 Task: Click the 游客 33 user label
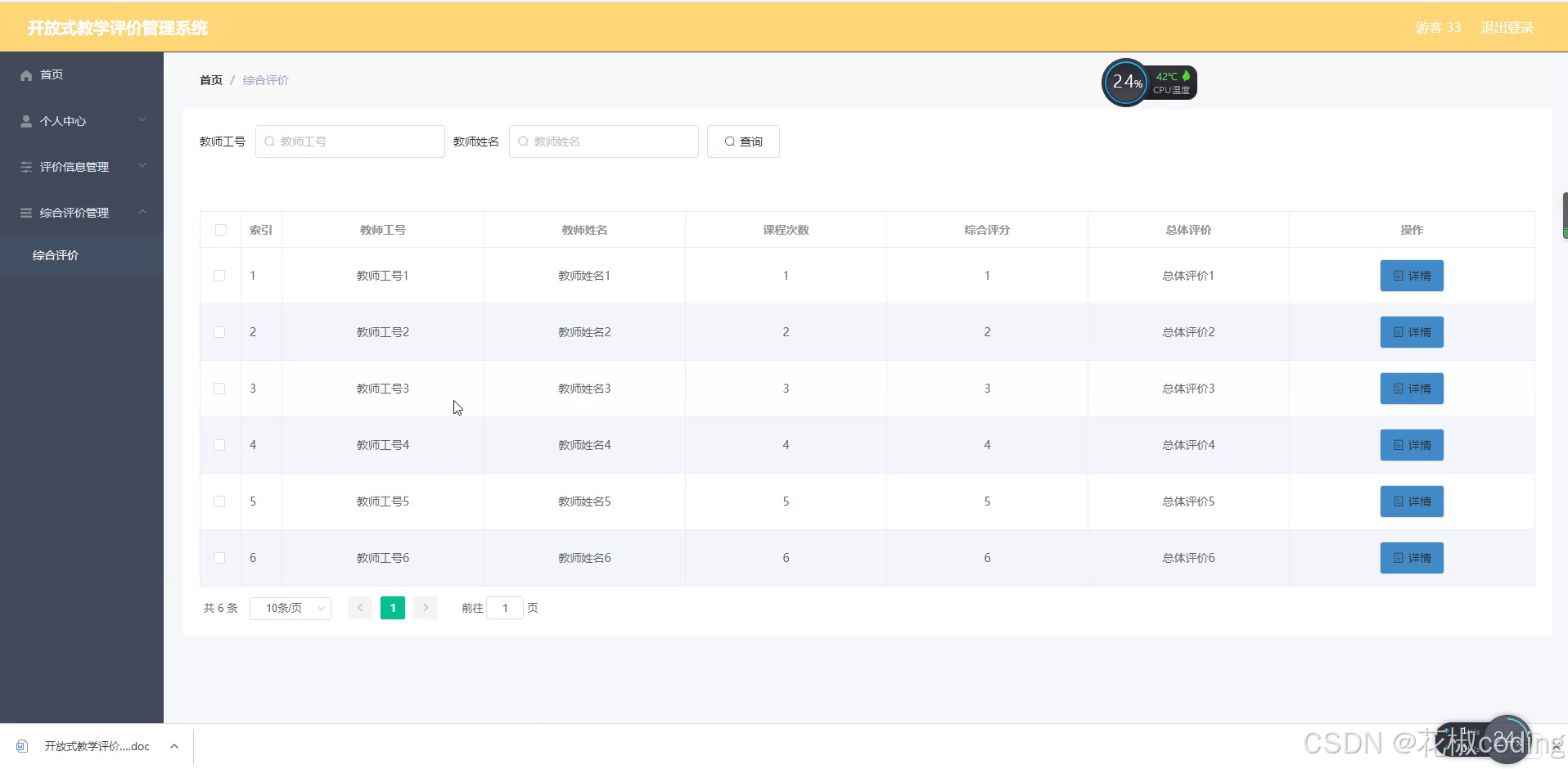click(x=1438, y=28)
